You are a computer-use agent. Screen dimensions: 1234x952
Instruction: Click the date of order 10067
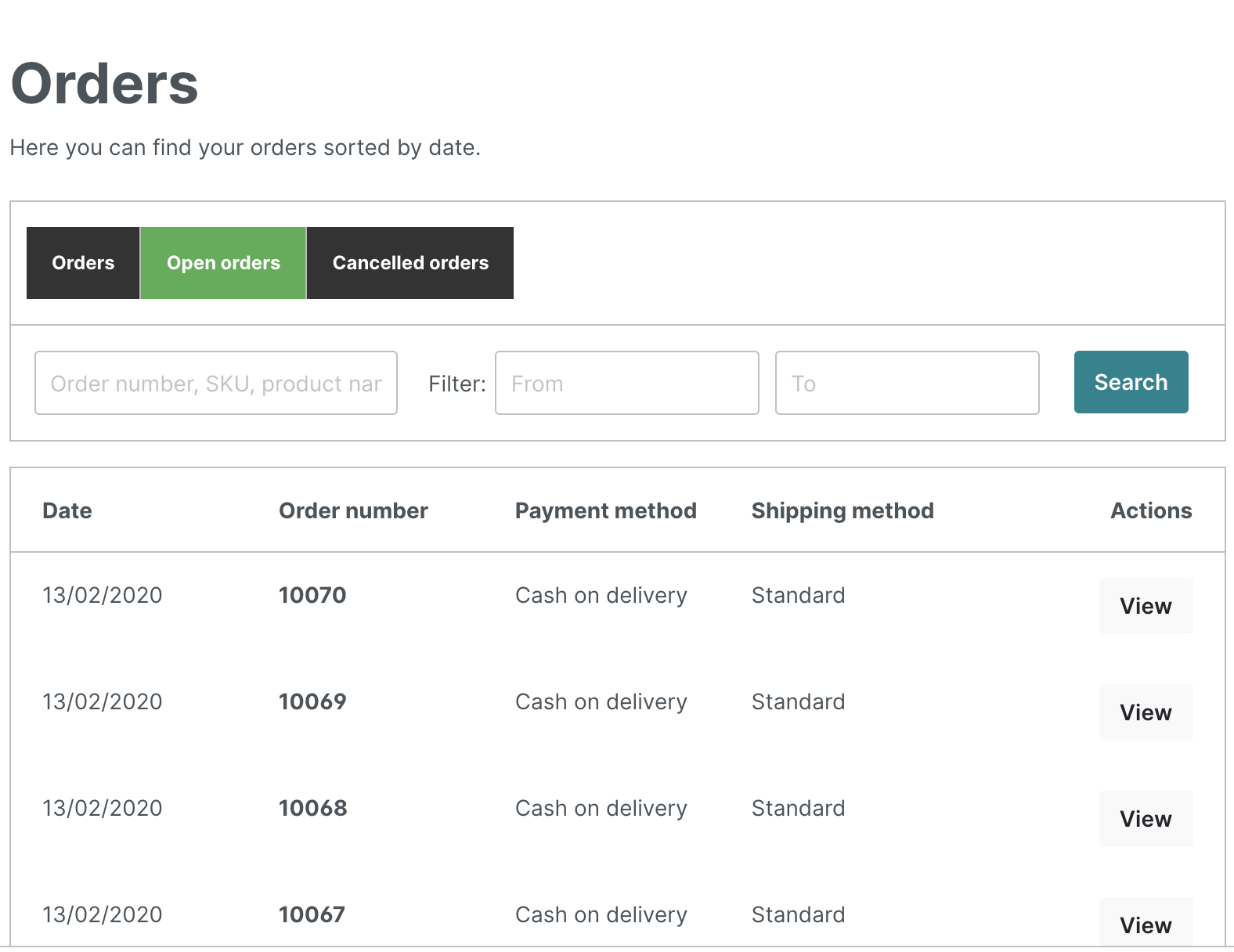pyautogui.click(x=103, y=914)
